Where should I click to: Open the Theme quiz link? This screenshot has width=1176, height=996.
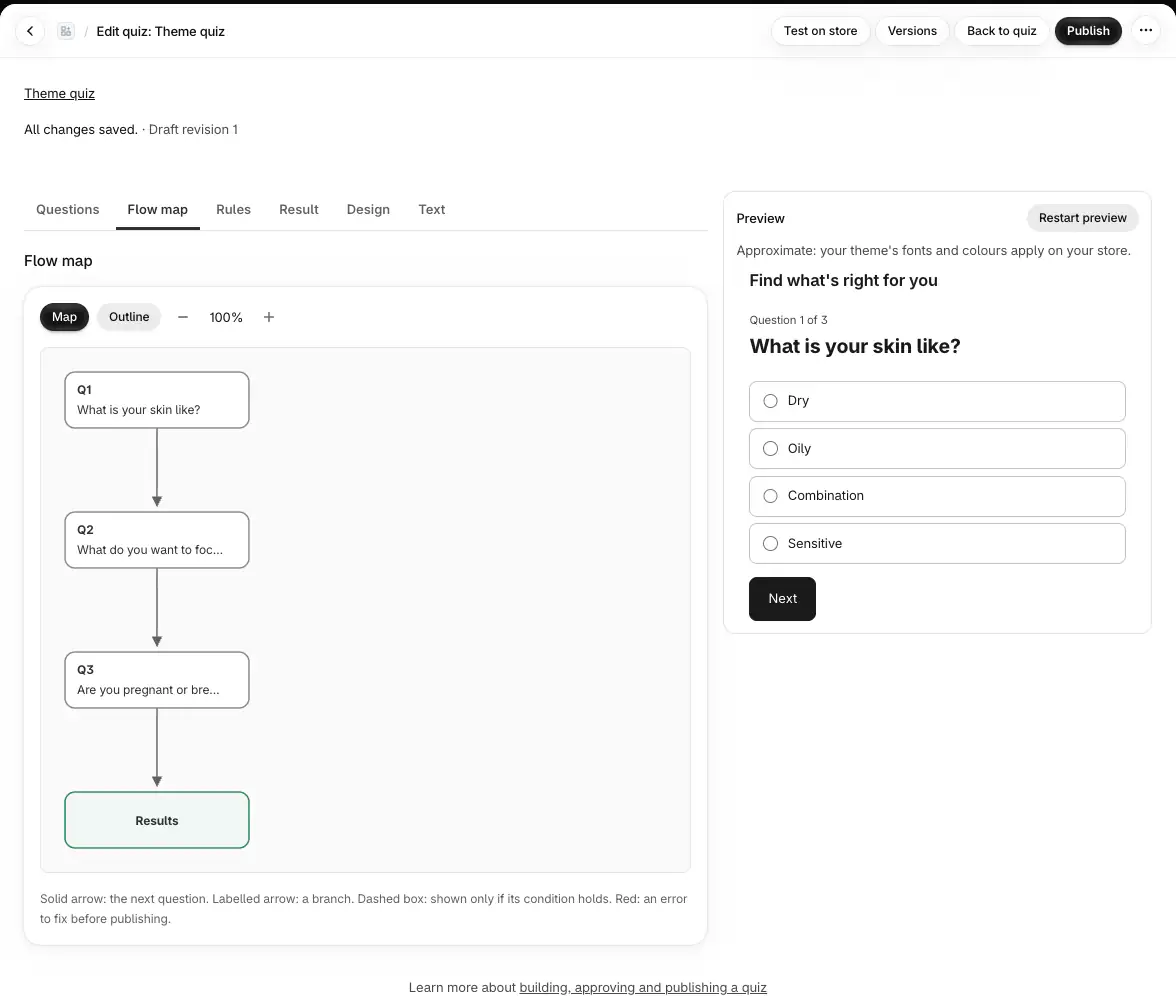click(x=59, y=94)
